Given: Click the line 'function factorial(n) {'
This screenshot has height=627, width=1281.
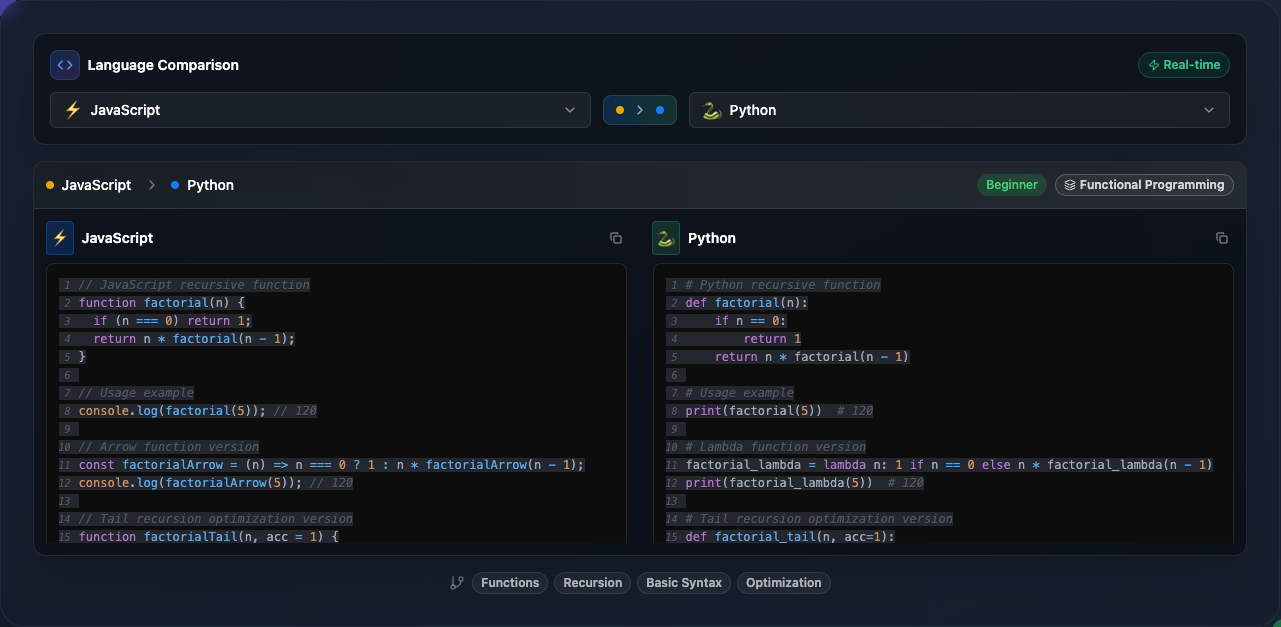Looking at the screenshot, I should tap(161, 303).
